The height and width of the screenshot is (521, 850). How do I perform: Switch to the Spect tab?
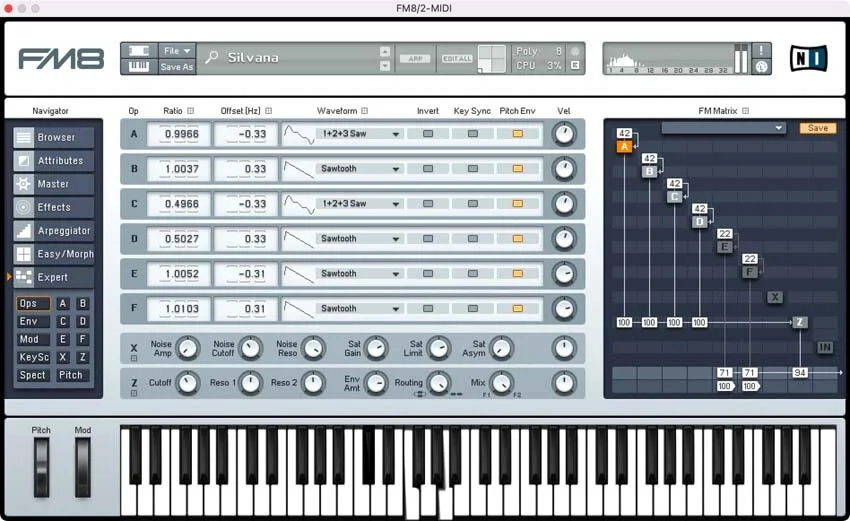pyautogui.click(x=33, y=375)
